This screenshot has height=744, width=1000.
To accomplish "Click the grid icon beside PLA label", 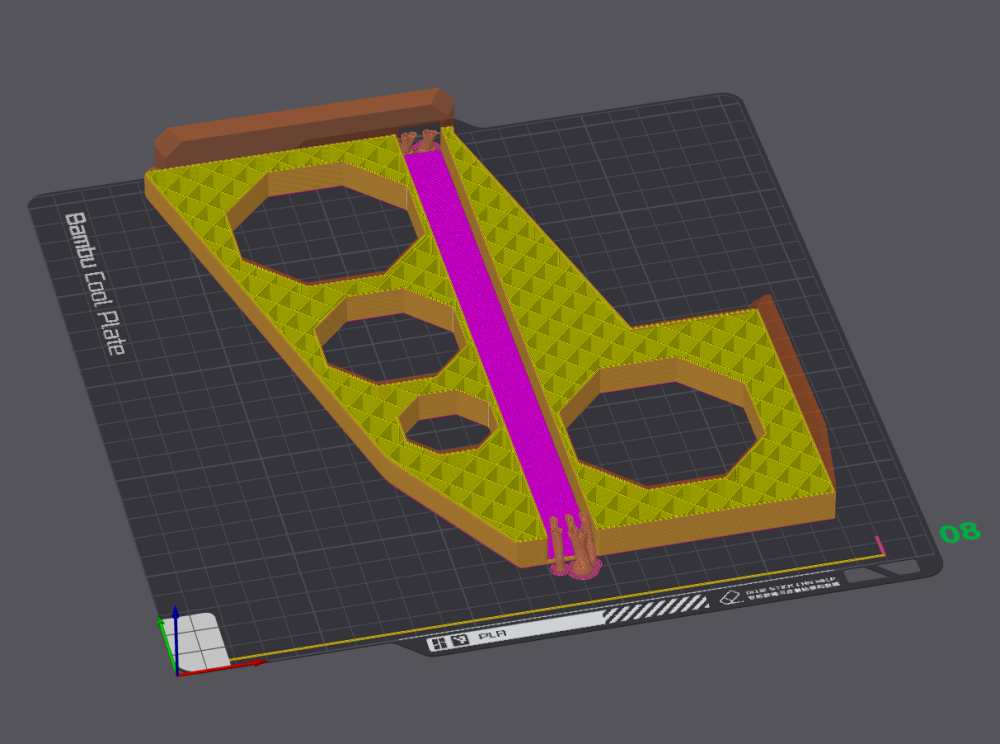I will [x=438, y=643].
